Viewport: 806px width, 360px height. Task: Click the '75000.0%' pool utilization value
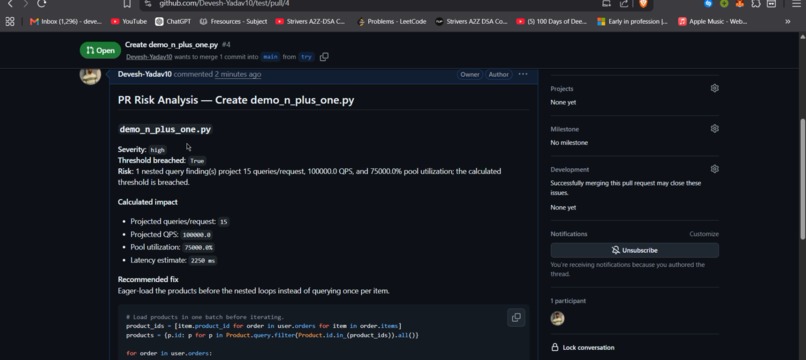point(198,248)
